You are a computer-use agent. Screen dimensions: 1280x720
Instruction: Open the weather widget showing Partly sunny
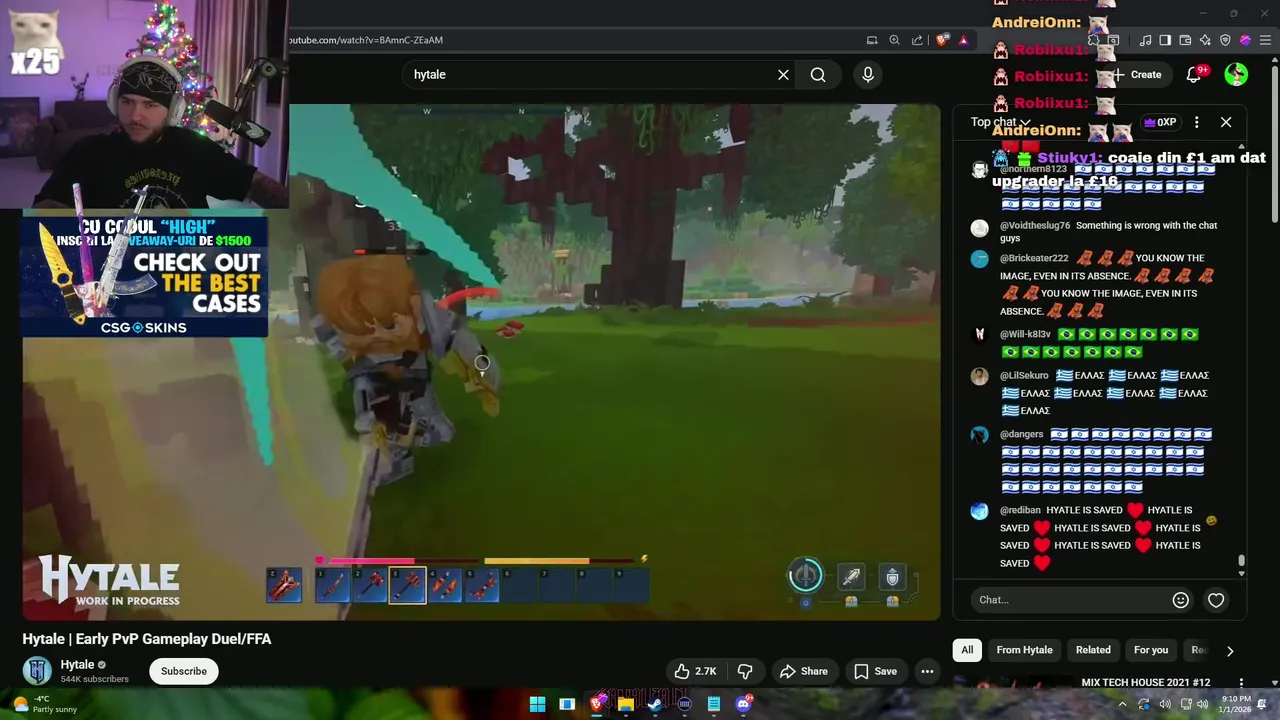(x=45, y=704)
